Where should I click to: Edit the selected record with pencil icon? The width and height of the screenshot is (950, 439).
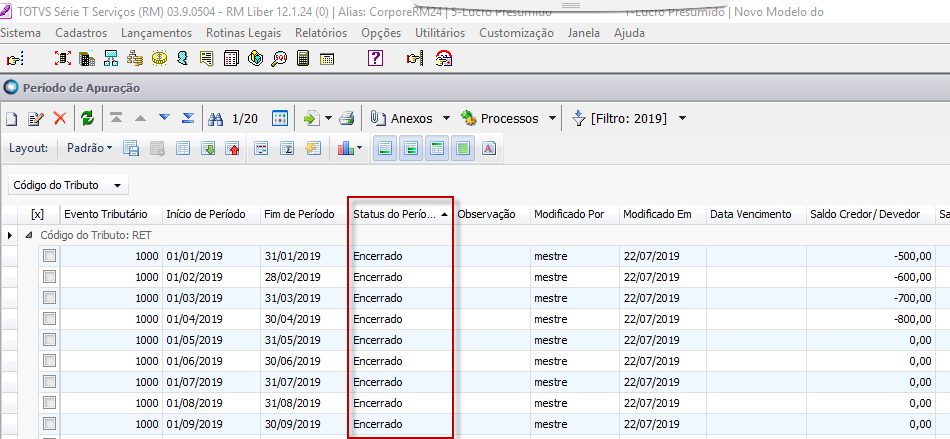click(36, 119)
